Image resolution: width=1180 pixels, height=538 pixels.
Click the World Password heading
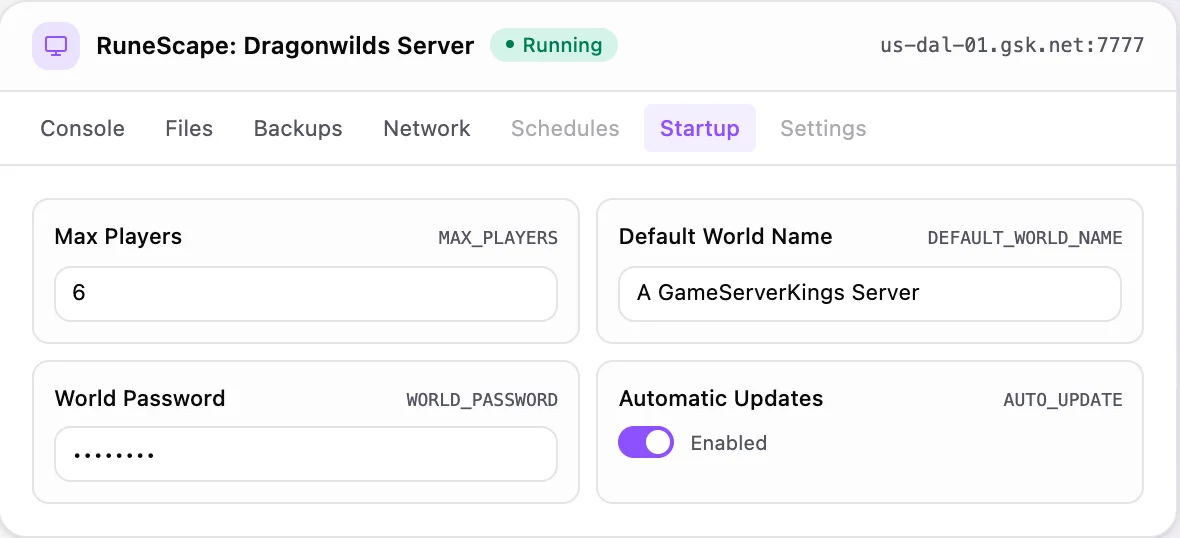(x=140, y=398)
